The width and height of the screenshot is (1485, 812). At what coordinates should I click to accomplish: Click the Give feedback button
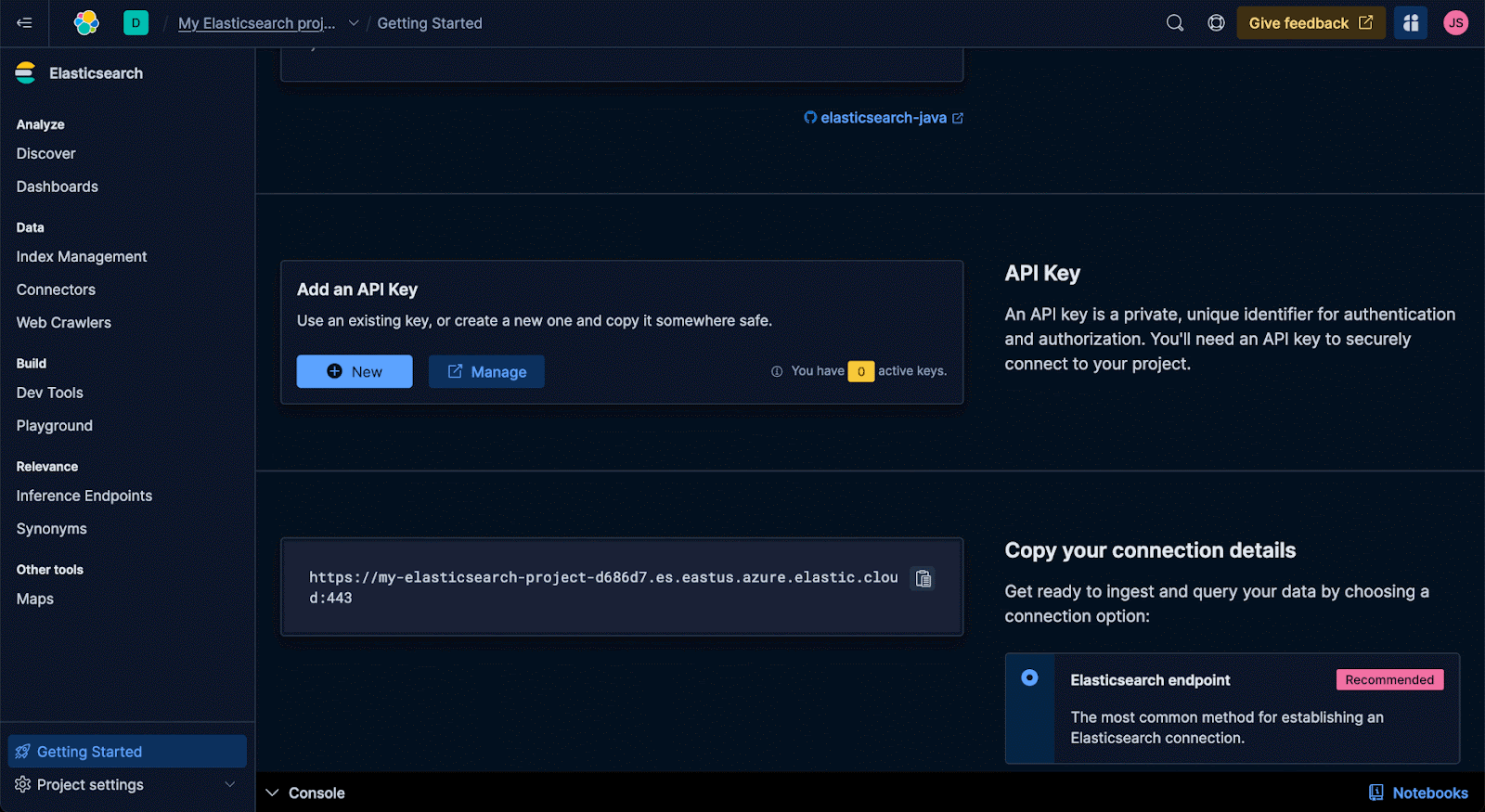click(1310, 23)
